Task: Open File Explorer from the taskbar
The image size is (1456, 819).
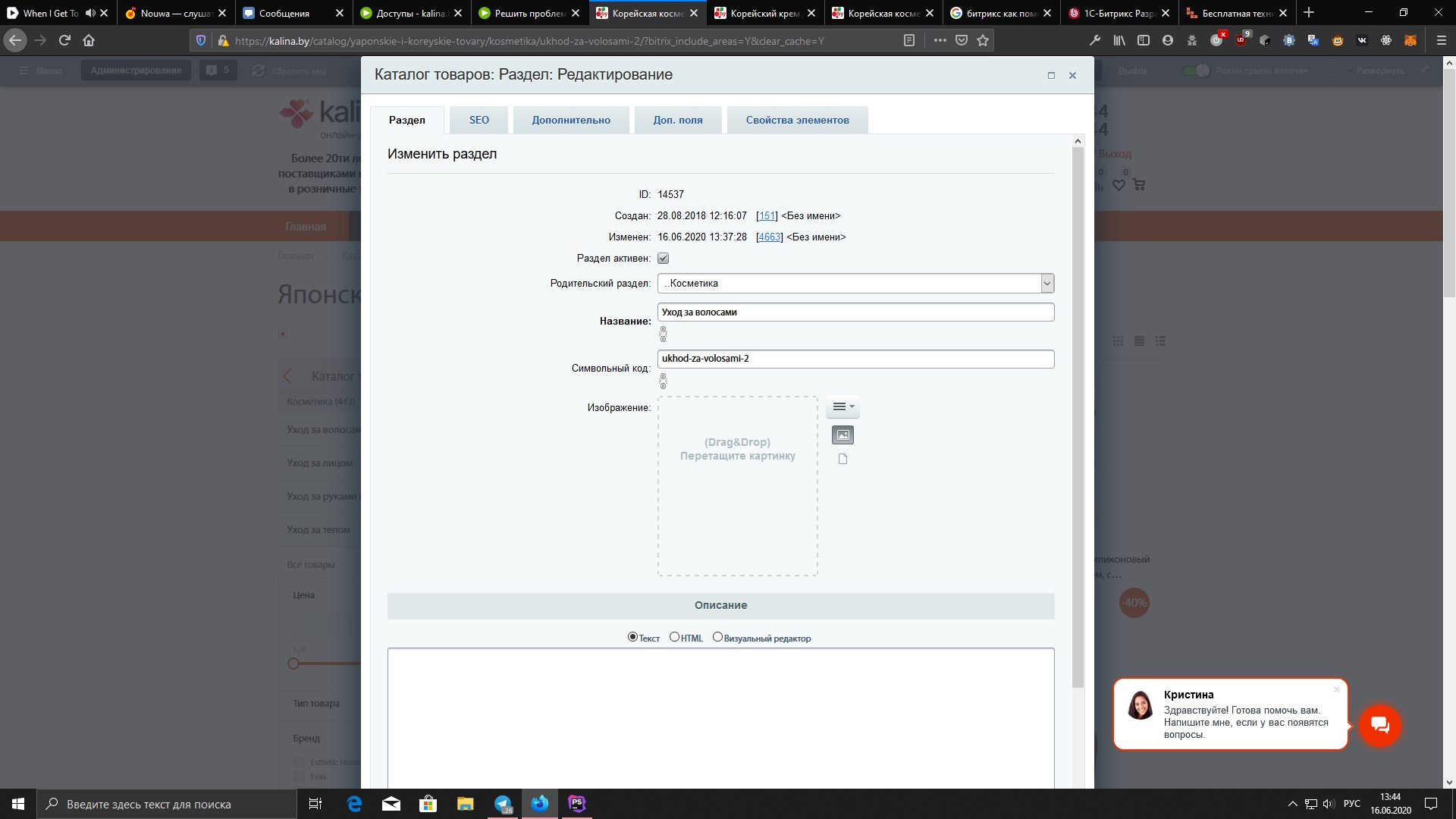Action: pyautogui.click(x=465, y=804)
